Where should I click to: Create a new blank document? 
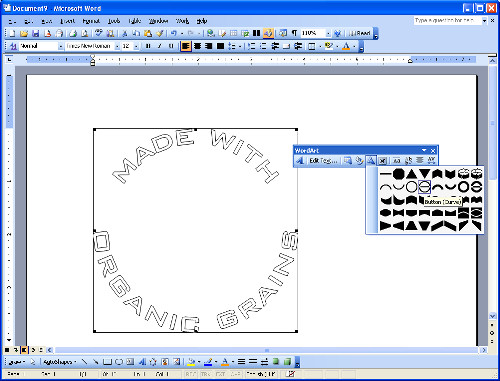coord(12,33)
